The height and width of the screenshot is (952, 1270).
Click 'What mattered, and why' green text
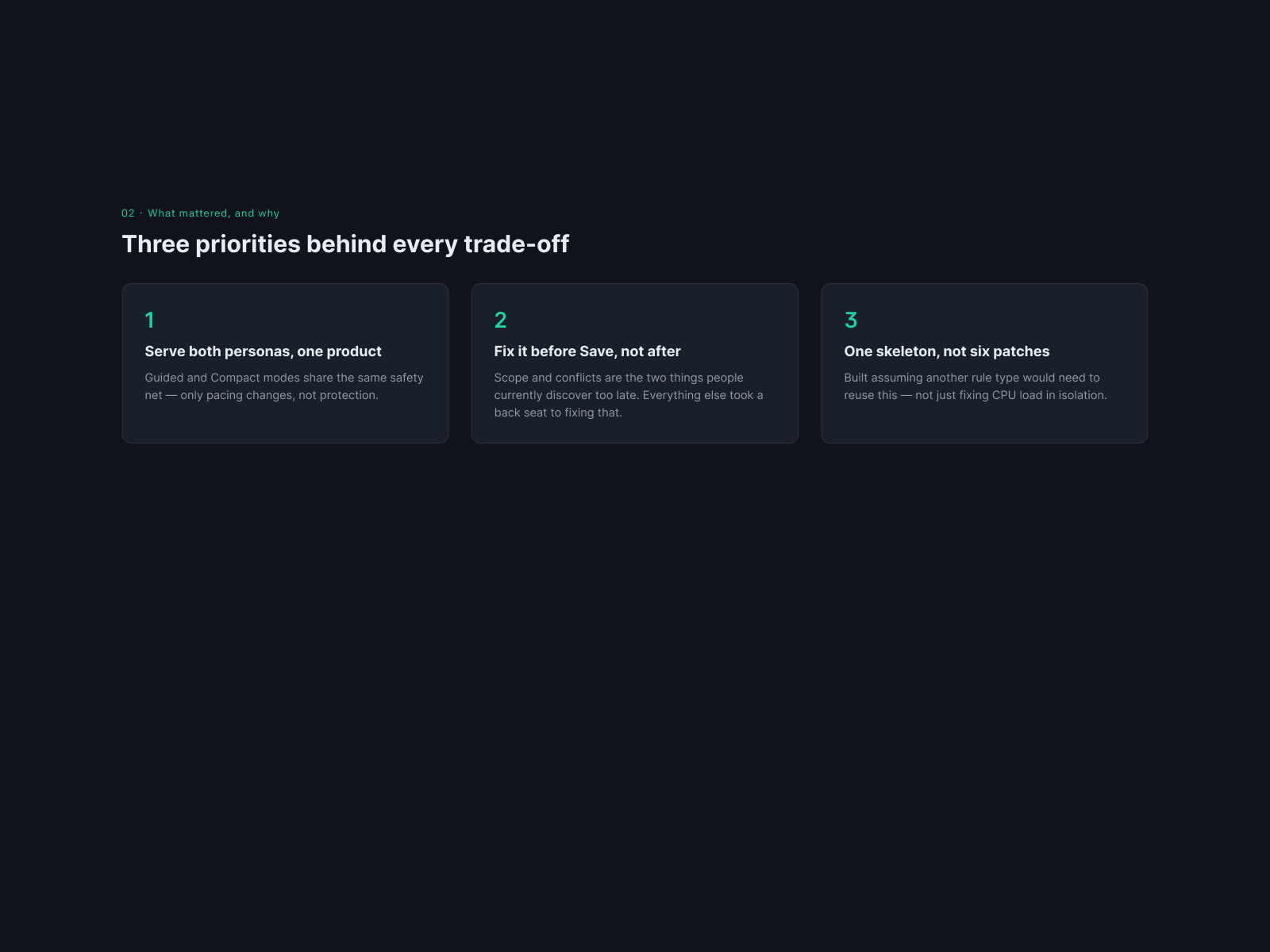coord(214,213)
